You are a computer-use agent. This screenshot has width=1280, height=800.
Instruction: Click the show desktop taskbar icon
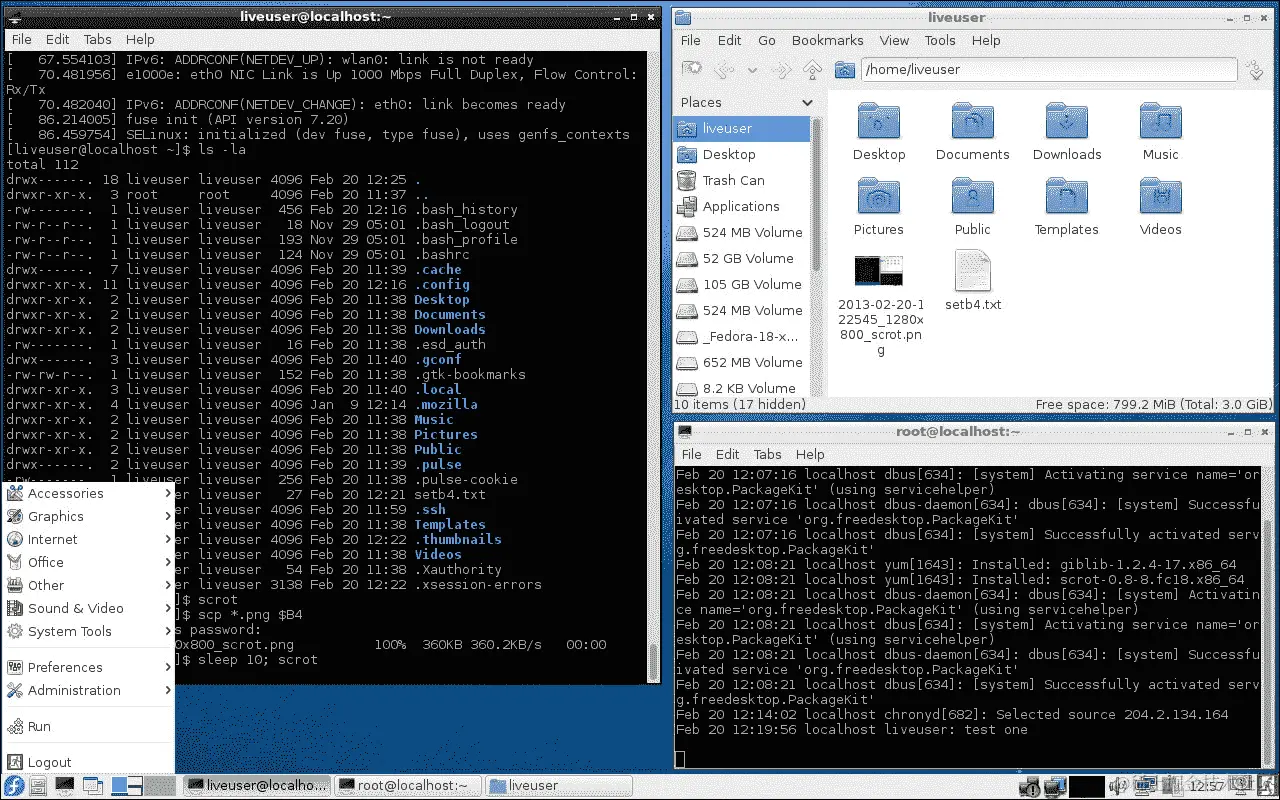93,786
